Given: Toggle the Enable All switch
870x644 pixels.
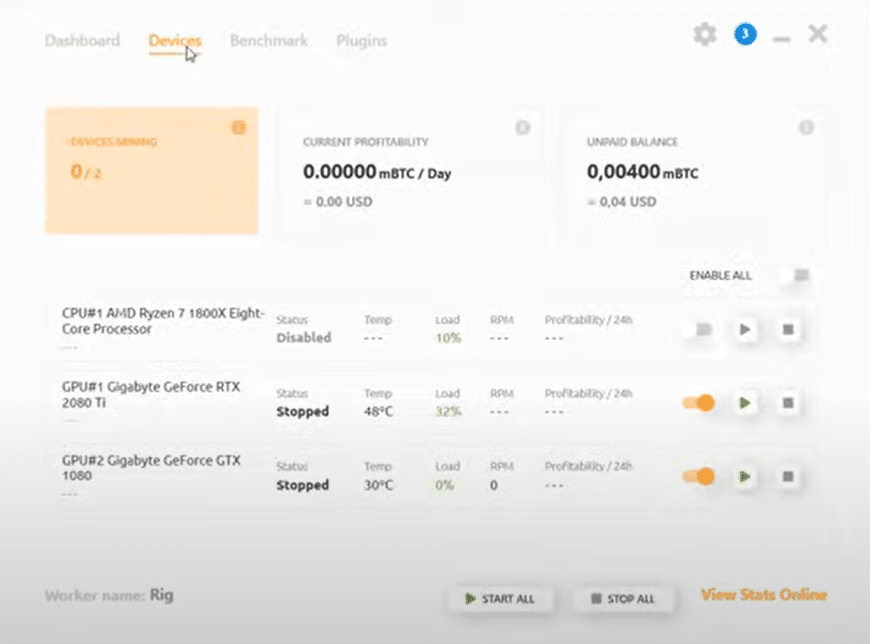Looking at the screenshot, I should (796, 275).
